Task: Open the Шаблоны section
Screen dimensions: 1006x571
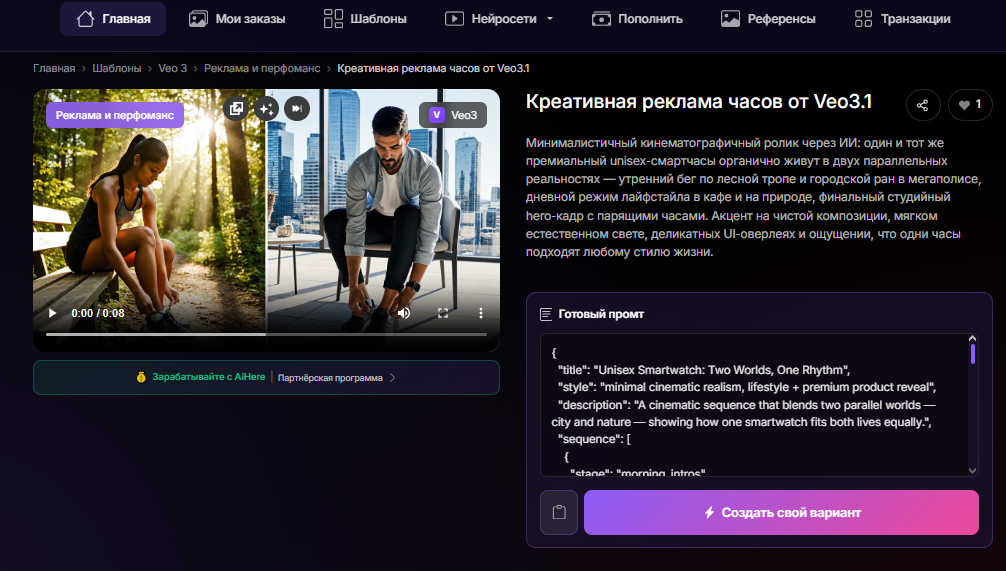Action: click(x=365, y=19)
